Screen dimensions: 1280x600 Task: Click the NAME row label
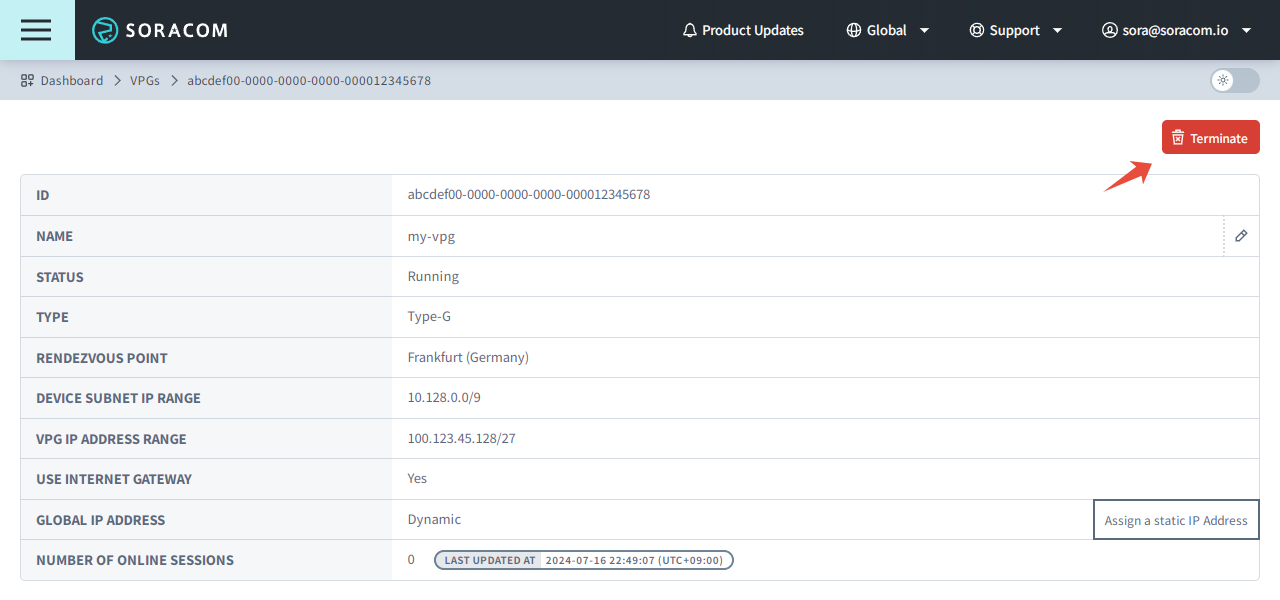click(54, 237)
